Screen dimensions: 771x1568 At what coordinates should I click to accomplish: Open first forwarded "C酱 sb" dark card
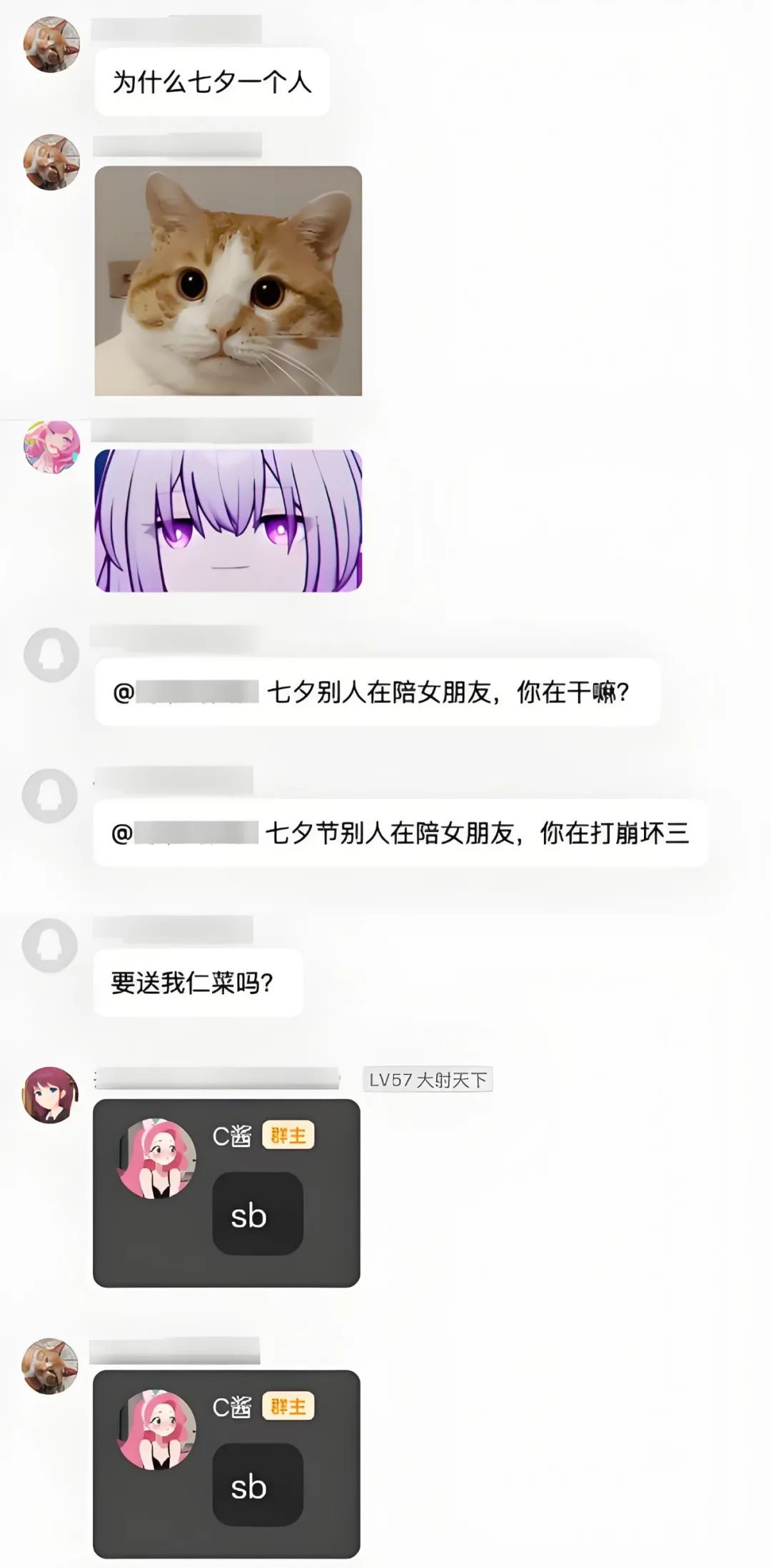(x=226, y=1193)
